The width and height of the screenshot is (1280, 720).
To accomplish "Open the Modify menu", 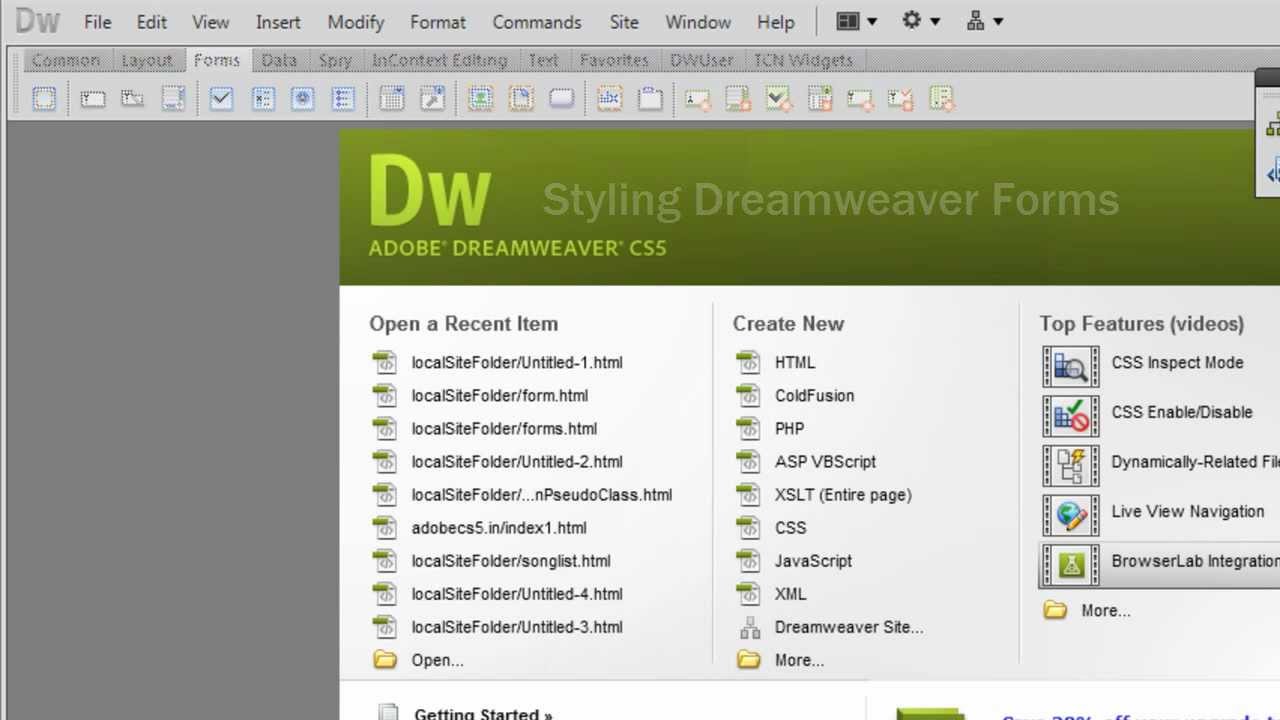I will tap(356, 22).
